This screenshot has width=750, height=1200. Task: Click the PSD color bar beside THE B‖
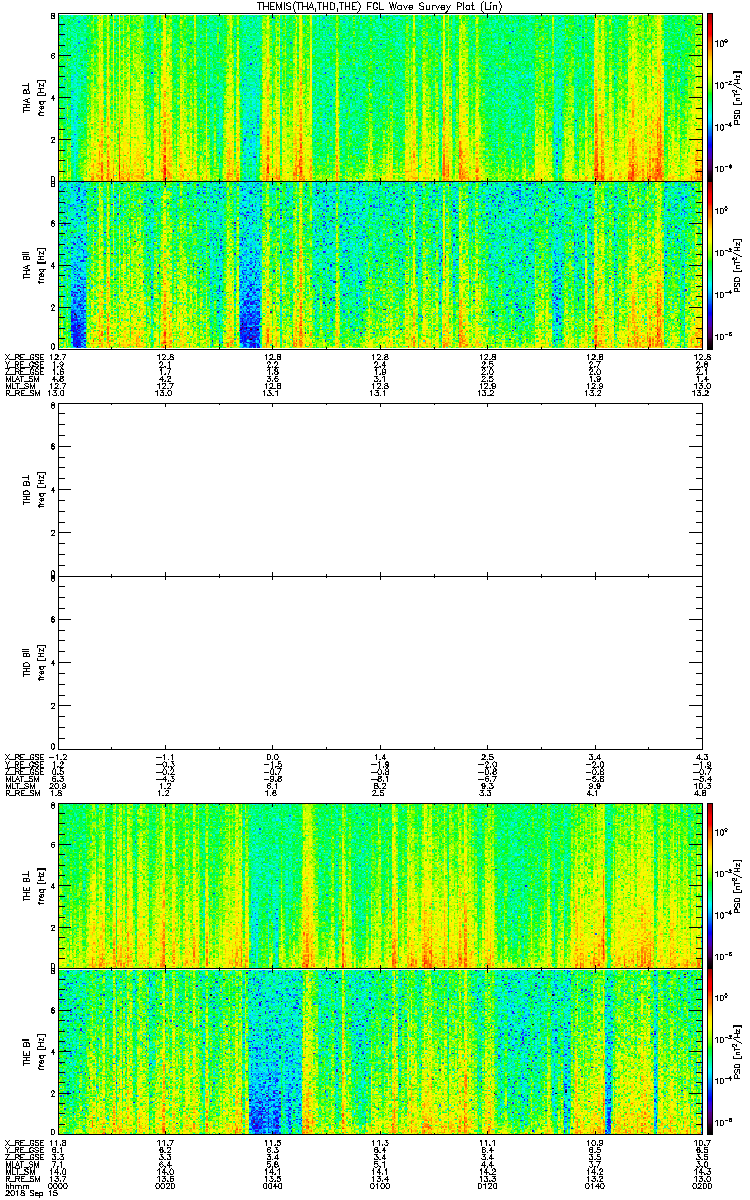point(710,1053)
